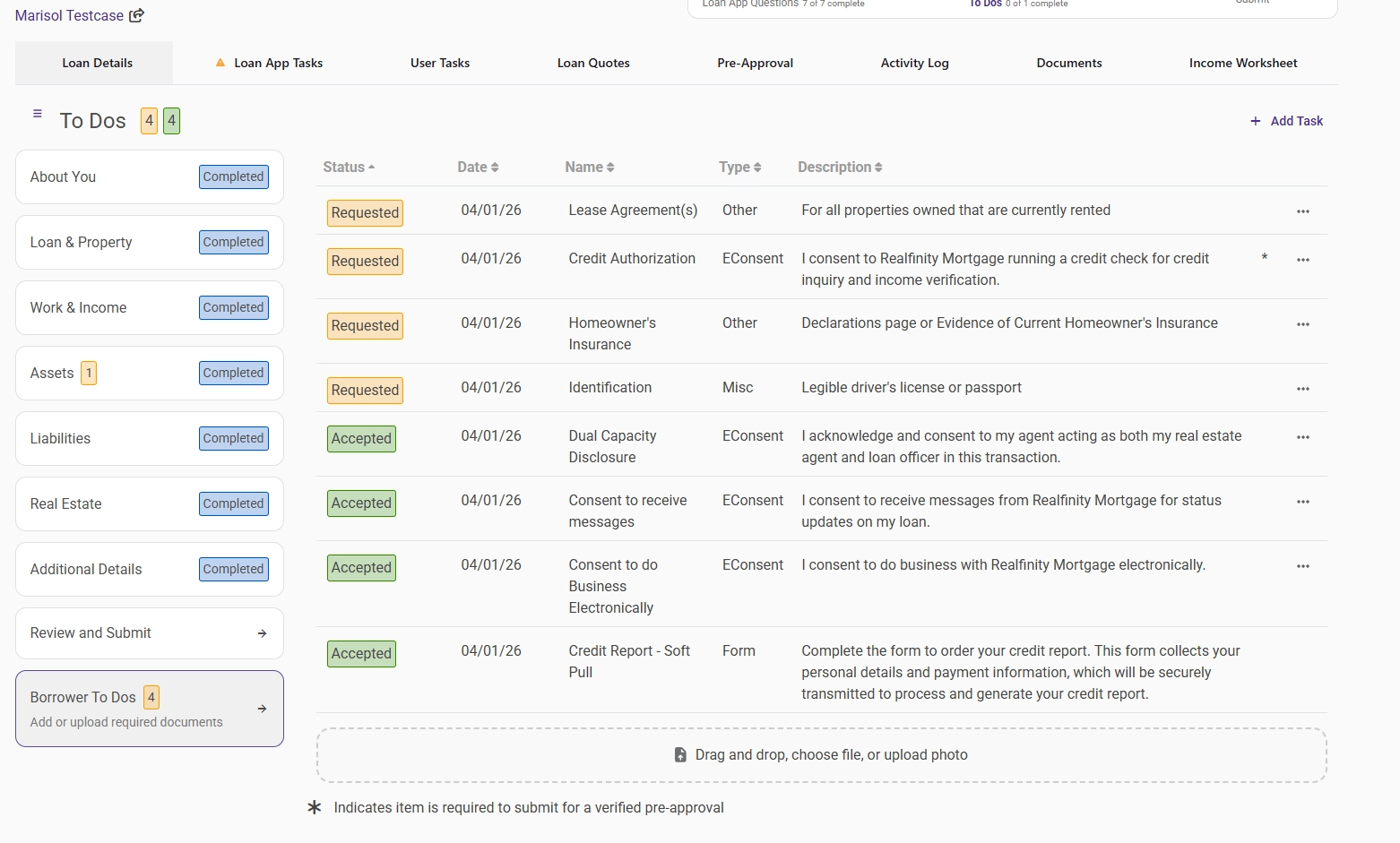Go to the Documents tab

(x=1069, y=63)
